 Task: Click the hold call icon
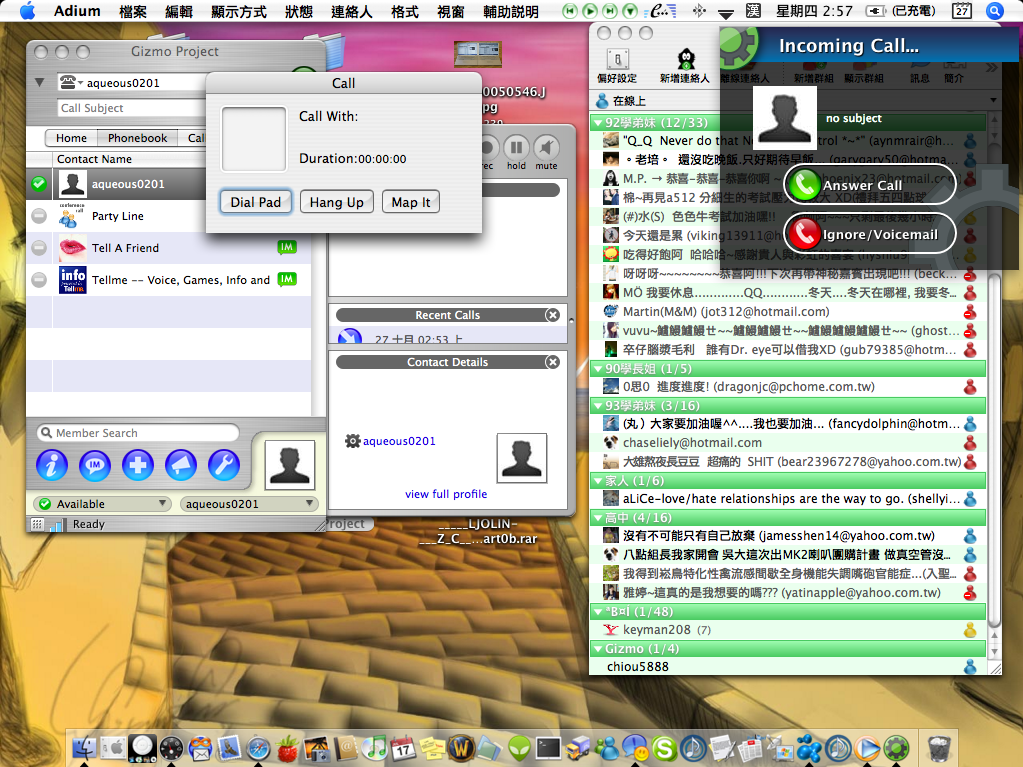coord(516,147)
